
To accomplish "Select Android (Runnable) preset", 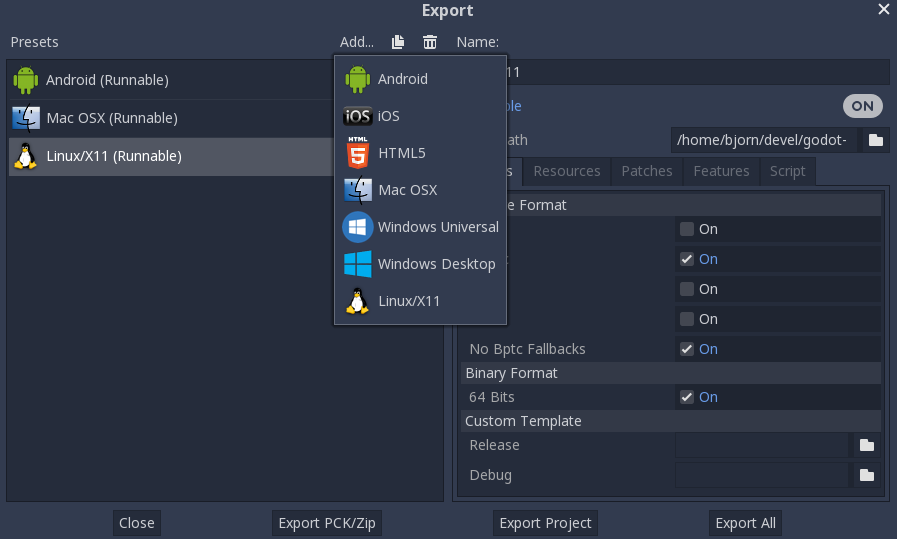I will coord(170,80).
